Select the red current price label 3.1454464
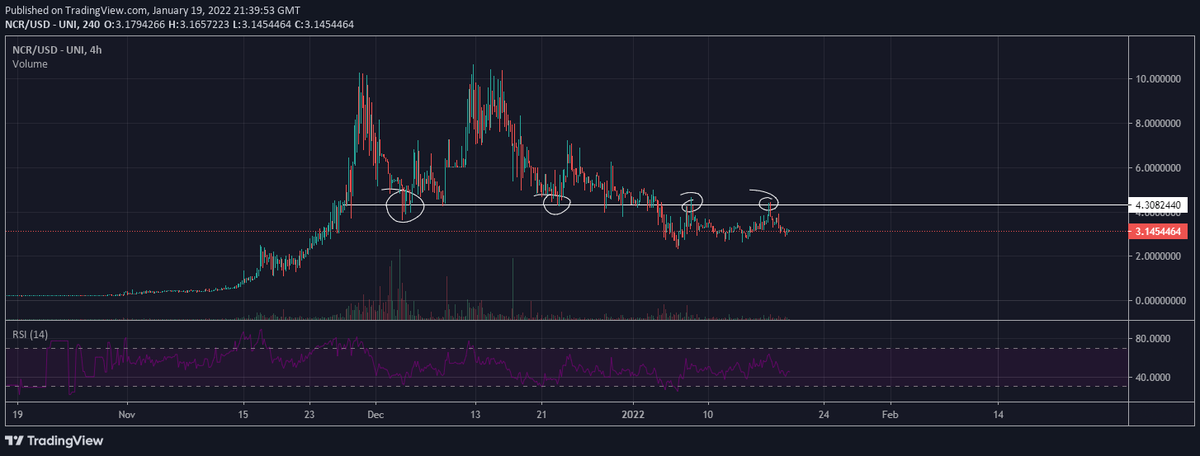The image size is (1200, 456). coord(1156,232)
